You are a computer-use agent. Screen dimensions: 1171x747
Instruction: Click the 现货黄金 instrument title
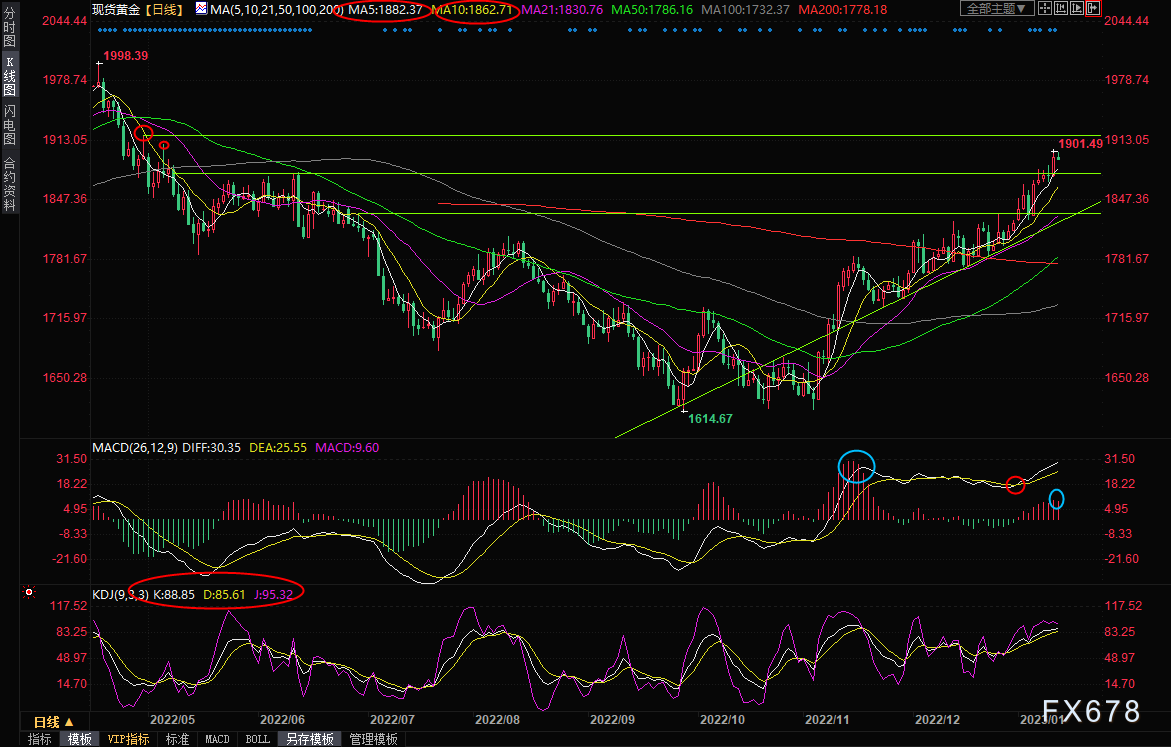(117, 10)
